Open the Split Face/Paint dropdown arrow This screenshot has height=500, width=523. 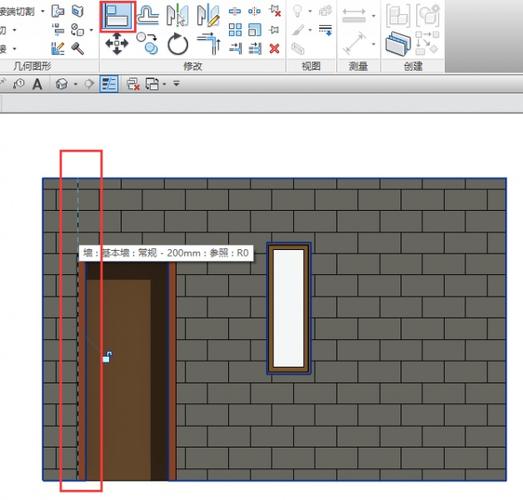(x=91, y=30)
